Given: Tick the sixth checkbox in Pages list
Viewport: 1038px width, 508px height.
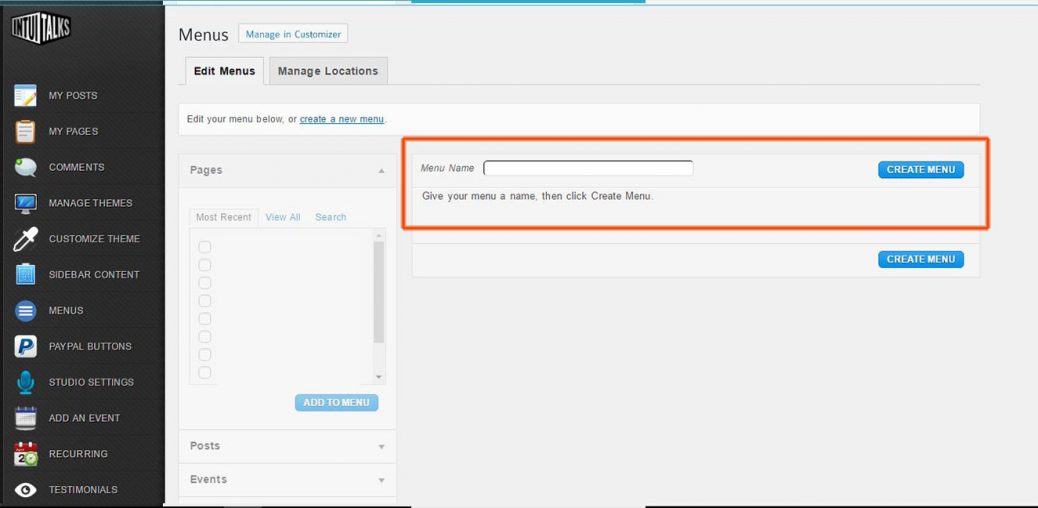Looking at the screenshot, I should coord(205,336).
